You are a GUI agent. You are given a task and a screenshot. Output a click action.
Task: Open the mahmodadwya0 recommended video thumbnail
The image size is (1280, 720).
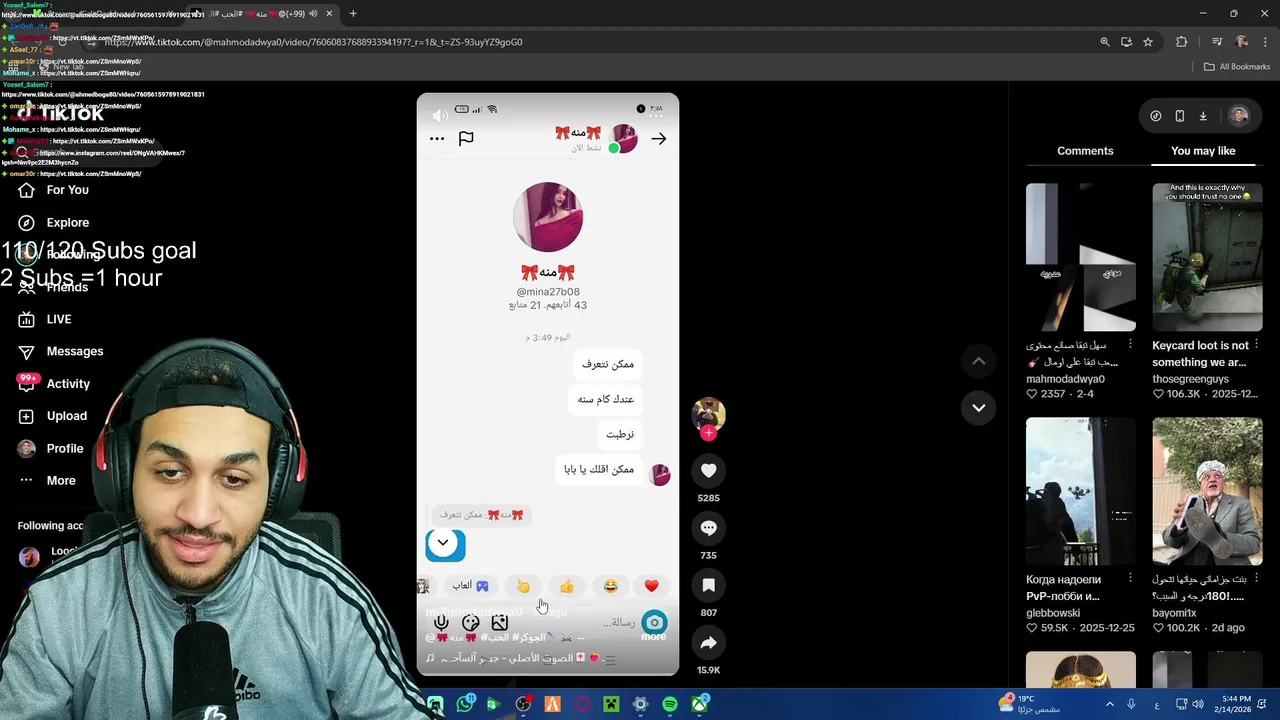tap(1081, 257)
